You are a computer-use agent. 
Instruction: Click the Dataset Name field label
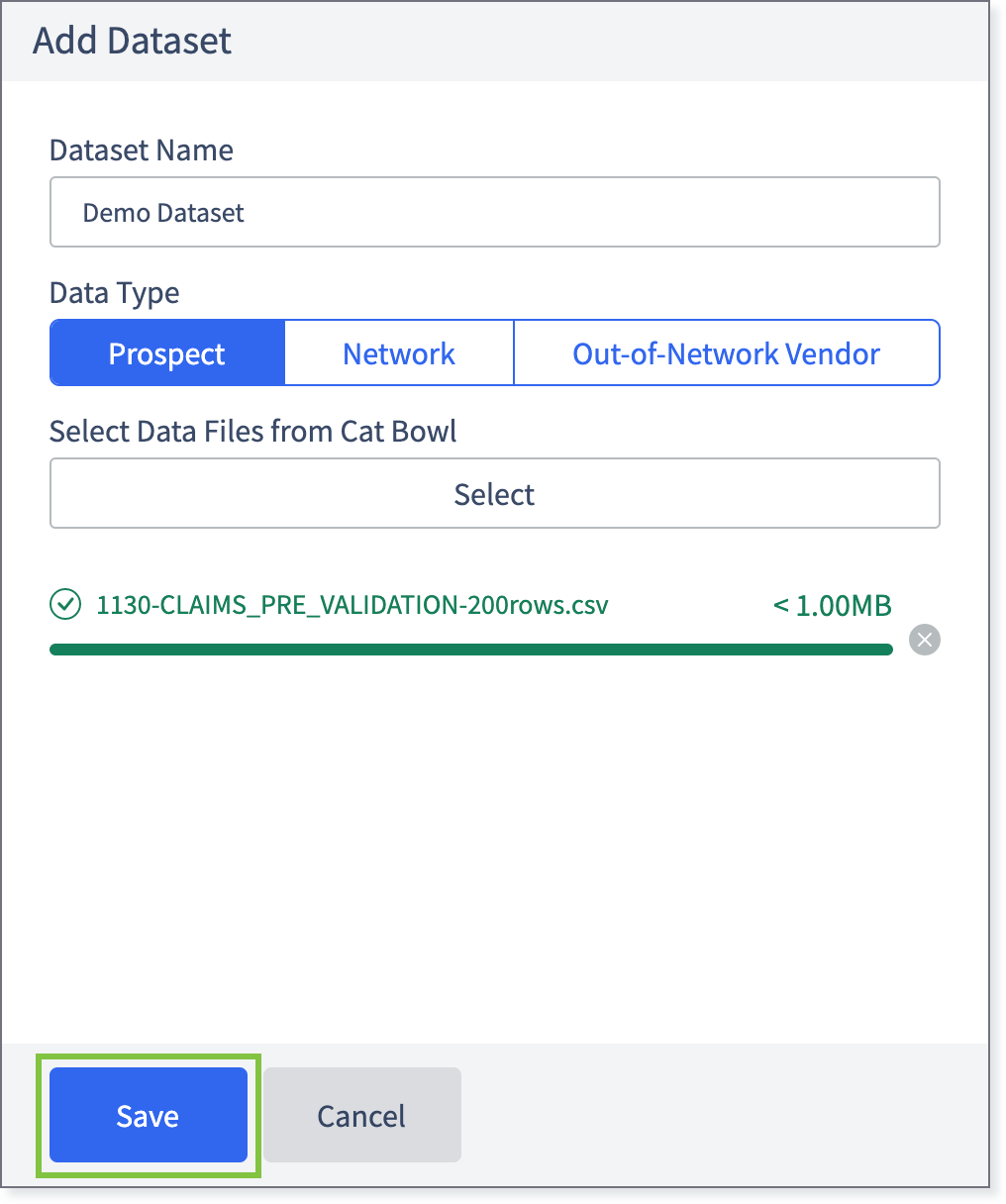click(142, 150)
